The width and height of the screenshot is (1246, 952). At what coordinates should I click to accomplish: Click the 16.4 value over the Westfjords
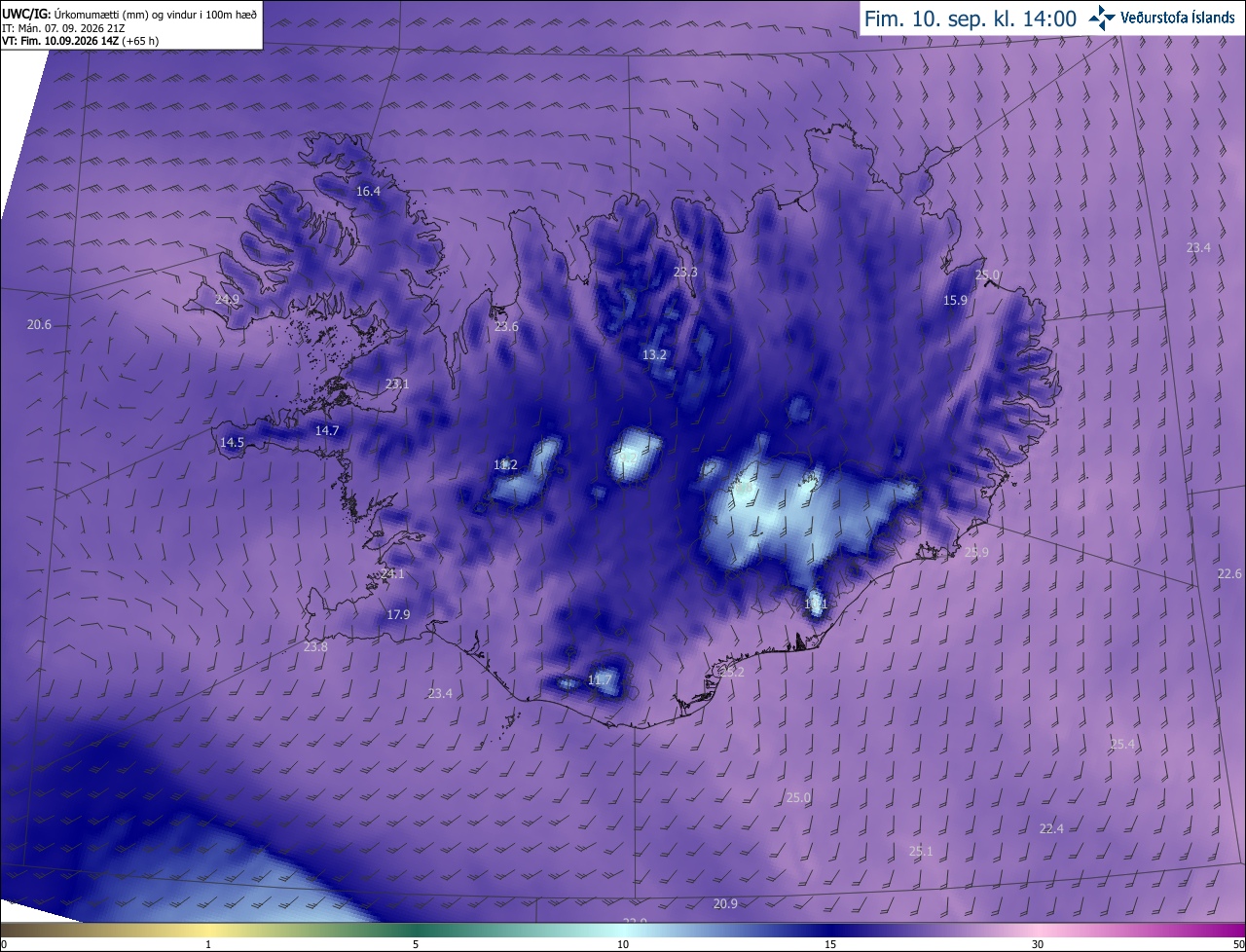pos(368,192)
